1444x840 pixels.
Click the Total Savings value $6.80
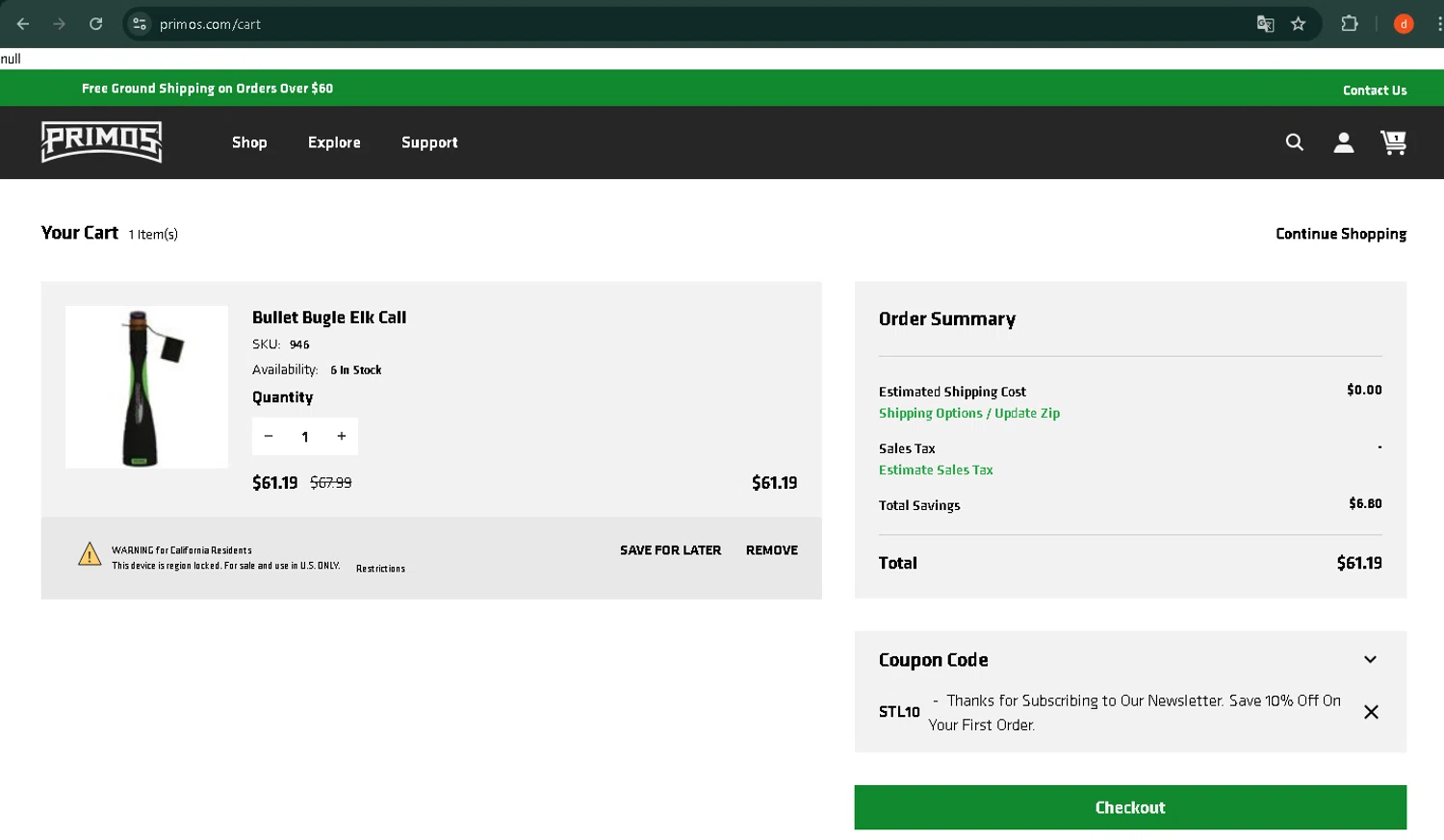click(x=1365, y=503)
